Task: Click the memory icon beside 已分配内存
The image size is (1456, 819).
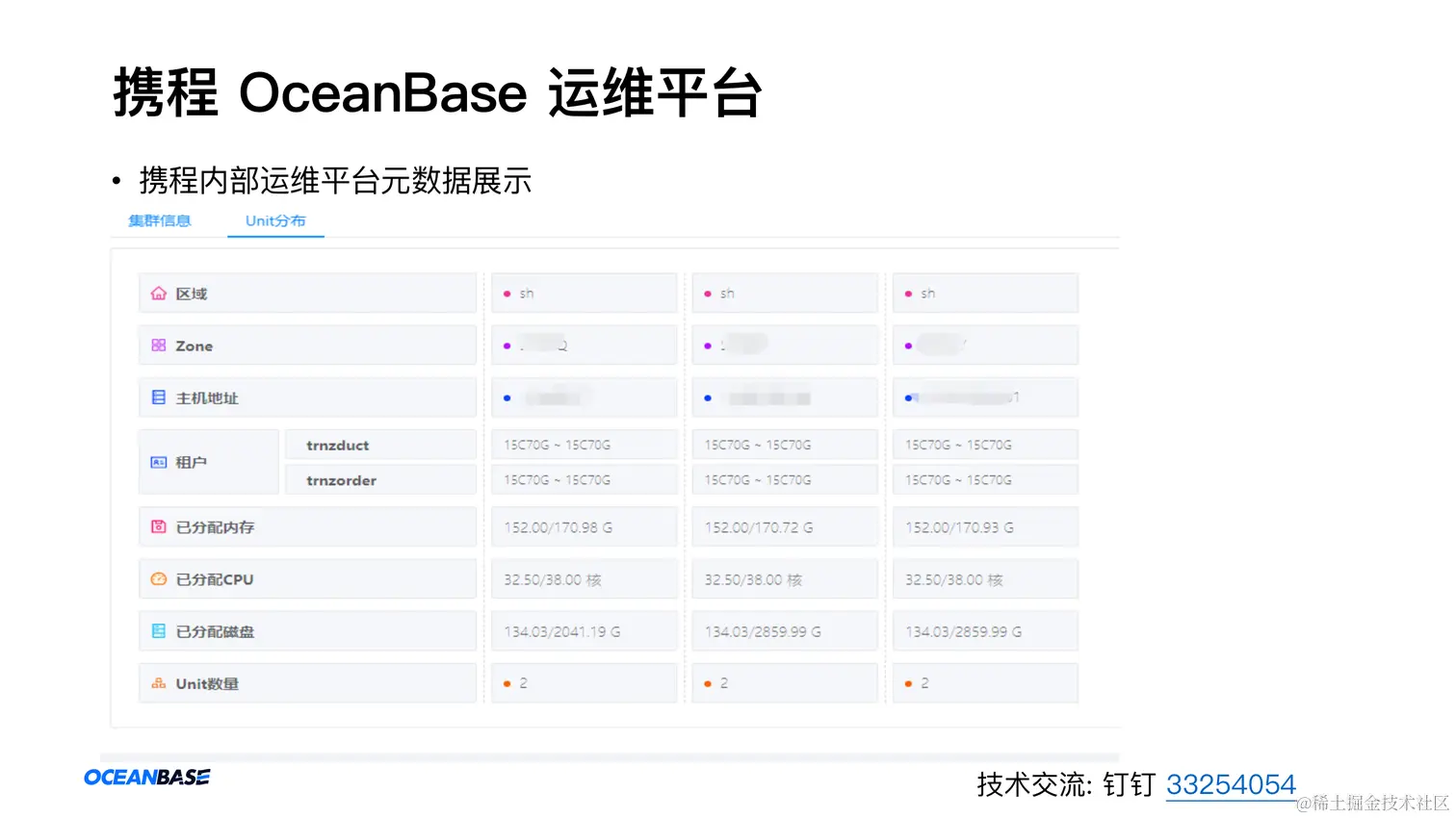Action: (x=159, y=527)
